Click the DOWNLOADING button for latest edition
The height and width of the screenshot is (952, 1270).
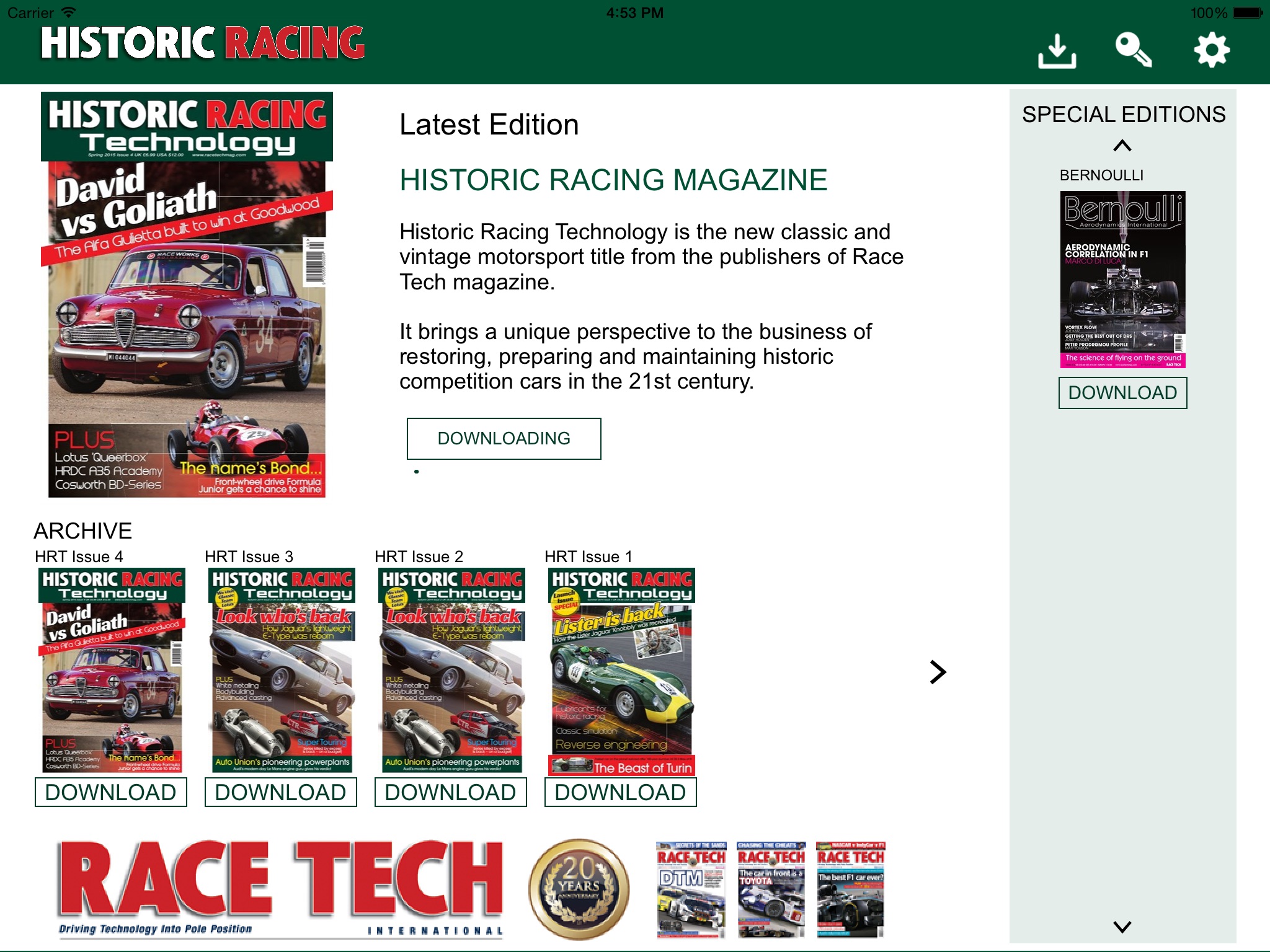click(x=504, y=439)
